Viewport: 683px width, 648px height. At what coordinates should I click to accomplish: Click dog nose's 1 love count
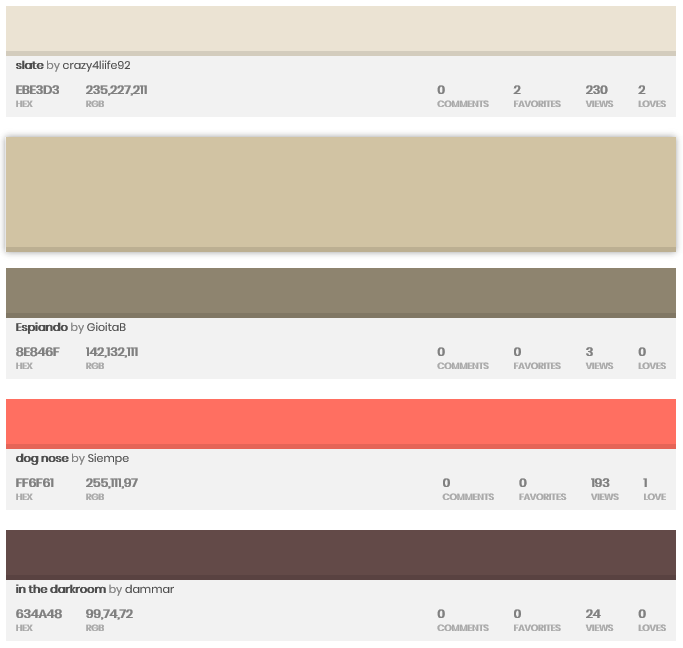click(646, 483)
